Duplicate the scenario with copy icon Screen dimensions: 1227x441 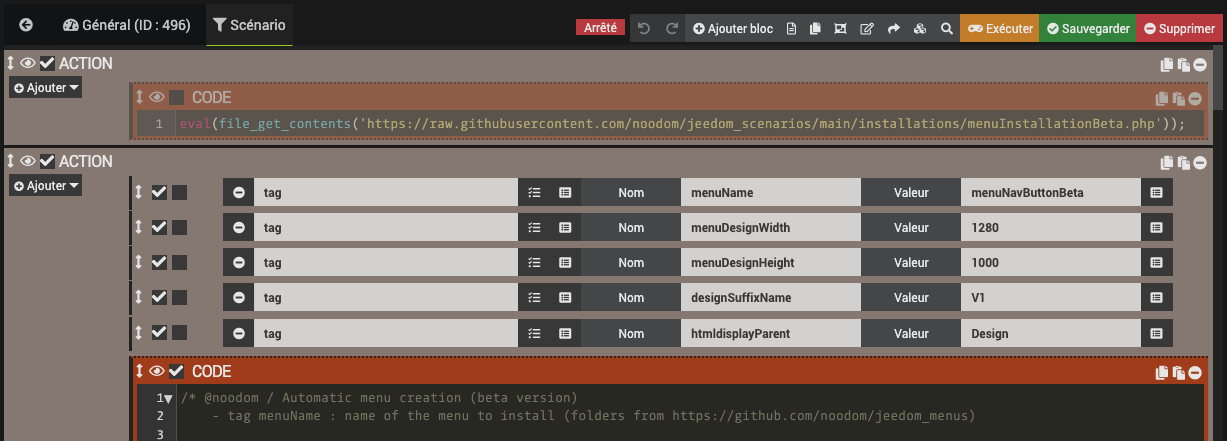point(815,29)
